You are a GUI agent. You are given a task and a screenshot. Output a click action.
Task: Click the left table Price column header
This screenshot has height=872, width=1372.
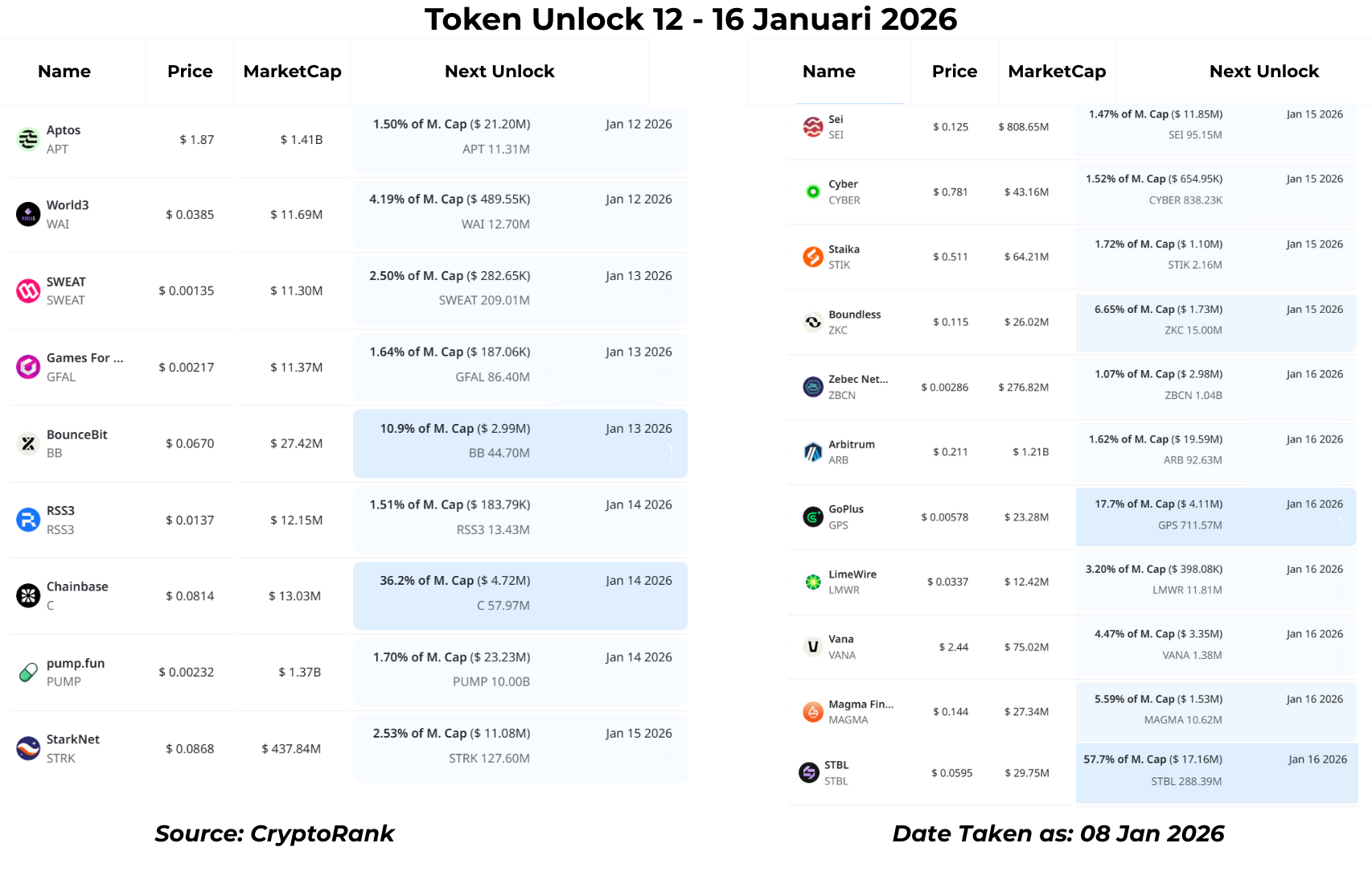point(190,72)
